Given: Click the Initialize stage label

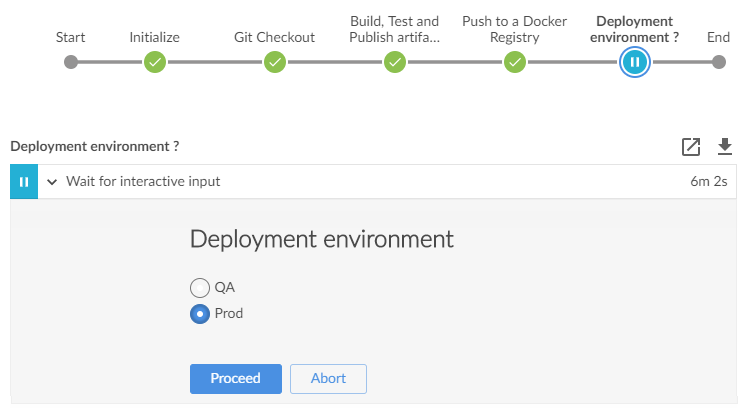Looking at the screenshot, I should point(154,38).
